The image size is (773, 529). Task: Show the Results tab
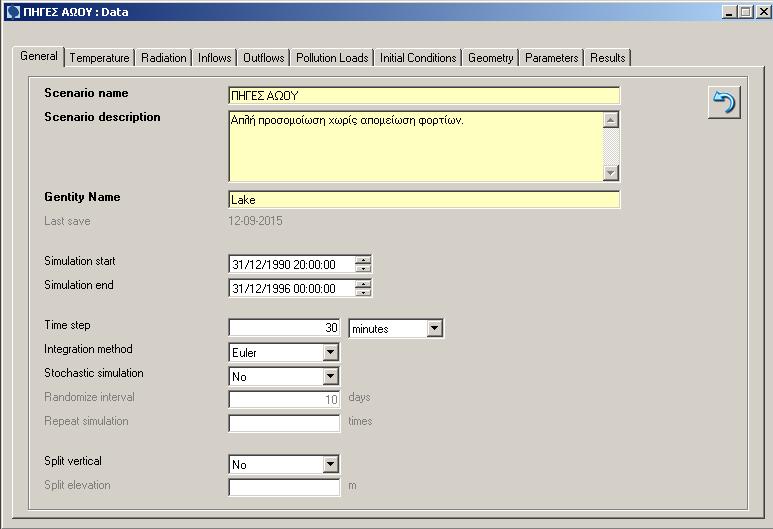click(608, 58)
